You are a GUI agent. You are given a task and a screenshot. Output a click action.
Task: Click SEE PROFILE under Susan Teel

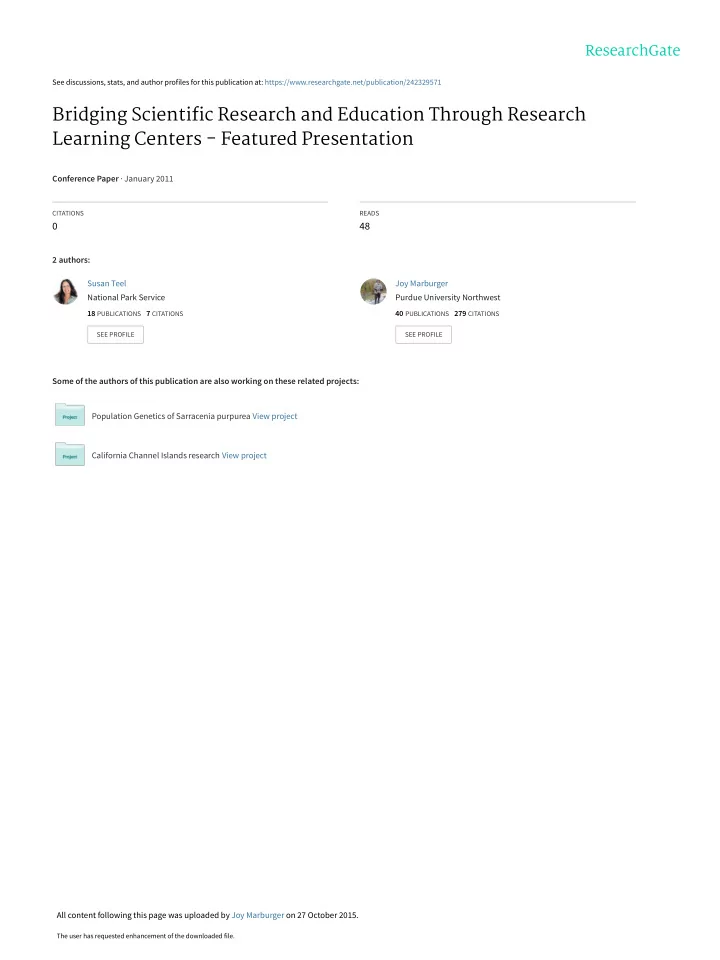(115, 334)
